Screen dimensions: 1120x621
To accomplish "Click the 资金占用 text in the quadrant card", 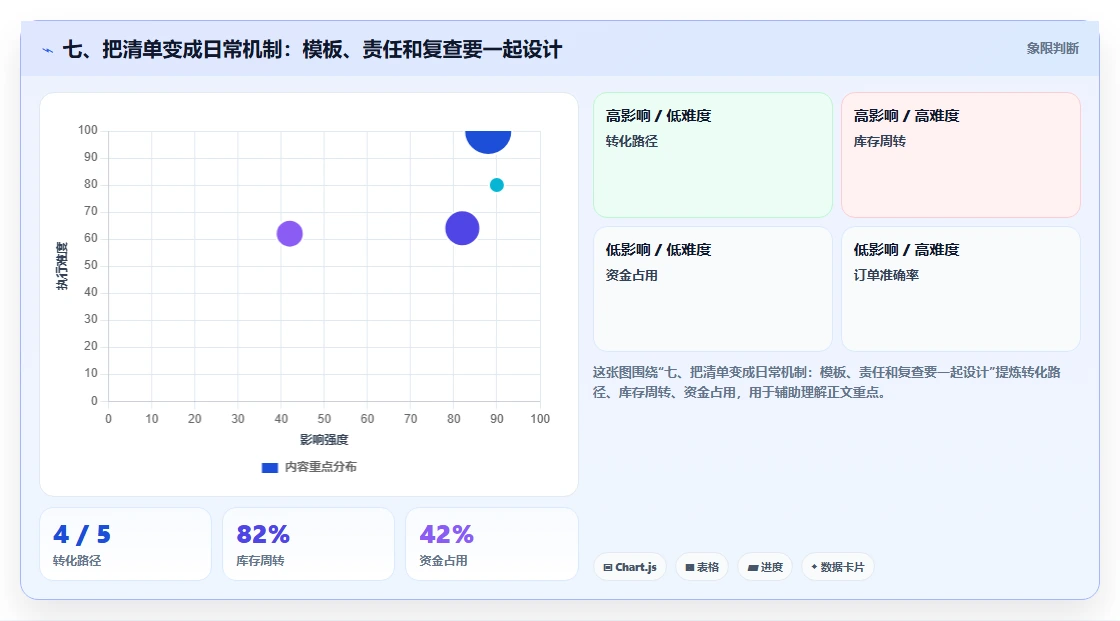I will pos(631,275).
